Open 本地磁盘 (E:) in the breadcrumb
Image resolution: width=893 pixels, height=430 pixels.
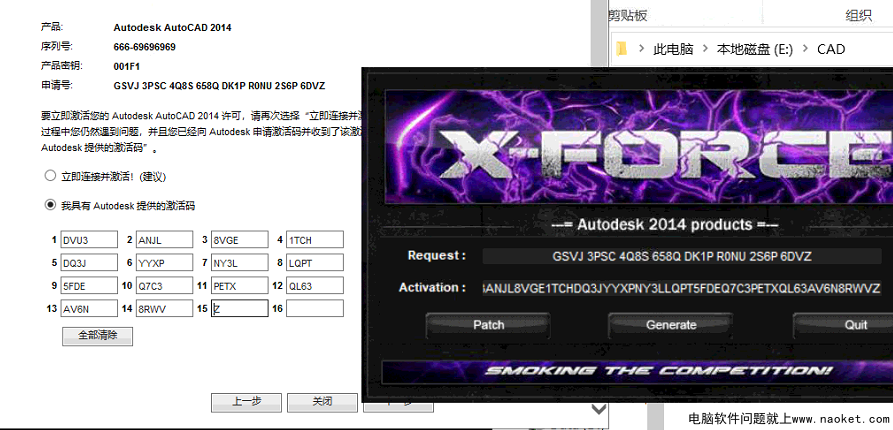click(755, 49)
